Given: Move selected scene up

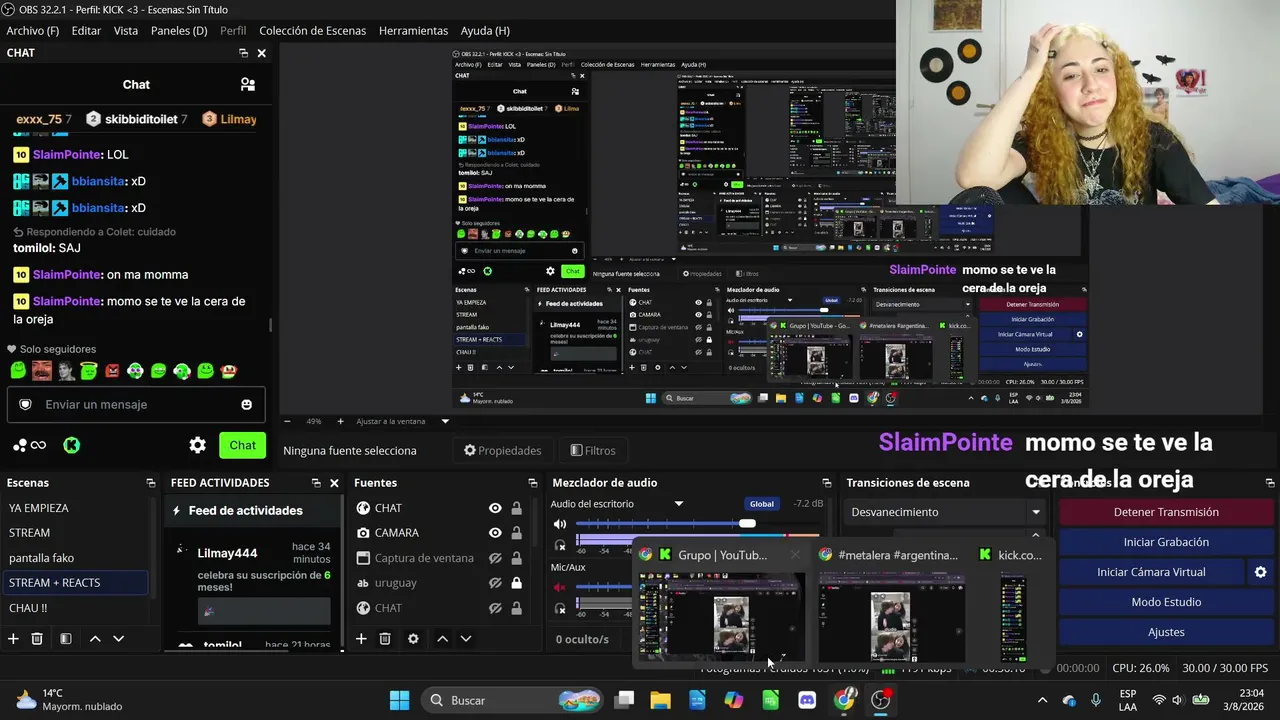Looking at the screenshot, I should [95, 639].
